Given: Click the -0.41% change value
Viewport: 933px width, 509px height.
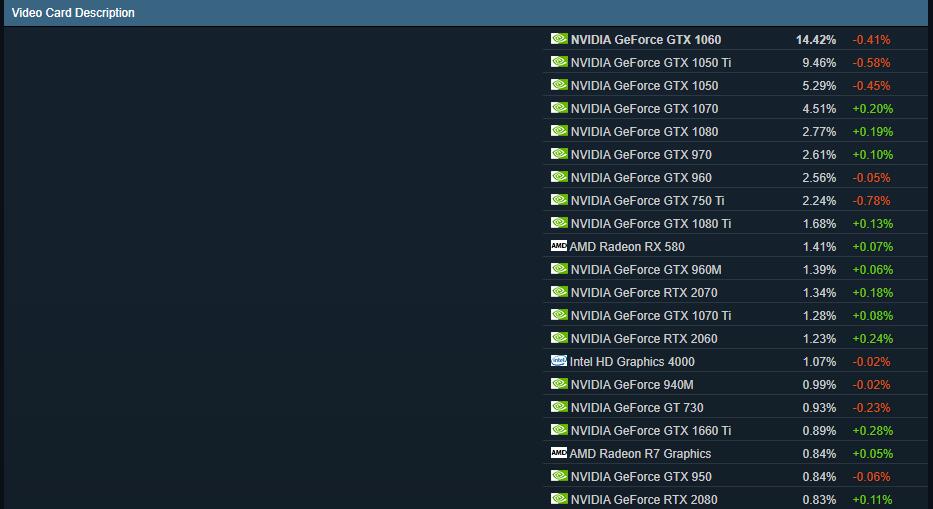Looking at the screenshot, I should (x=871, y=40).
